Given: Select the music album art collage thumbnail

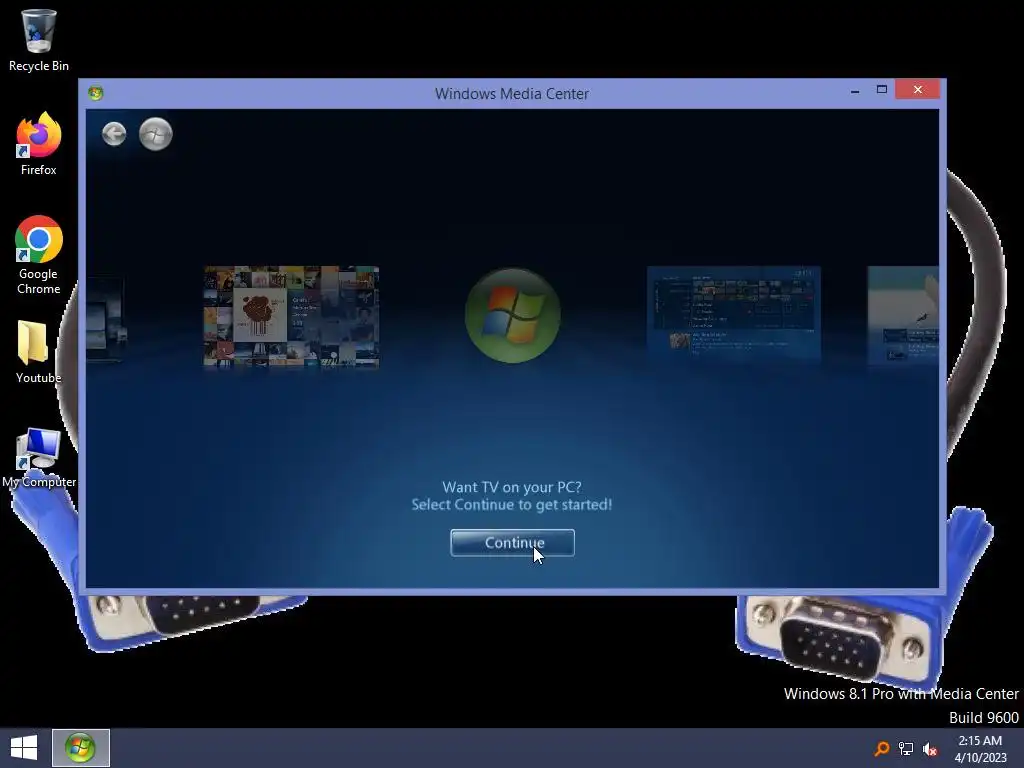Looking at the screenshot, I should coord(291,316).
